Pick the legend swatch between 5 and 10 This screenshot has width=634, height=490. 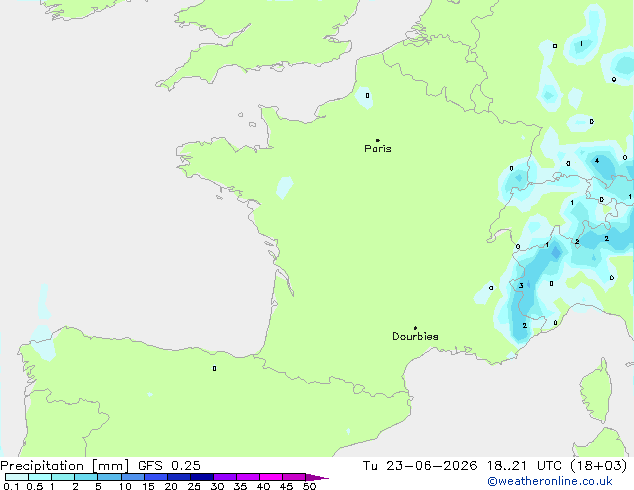click(x=110, y=477)
